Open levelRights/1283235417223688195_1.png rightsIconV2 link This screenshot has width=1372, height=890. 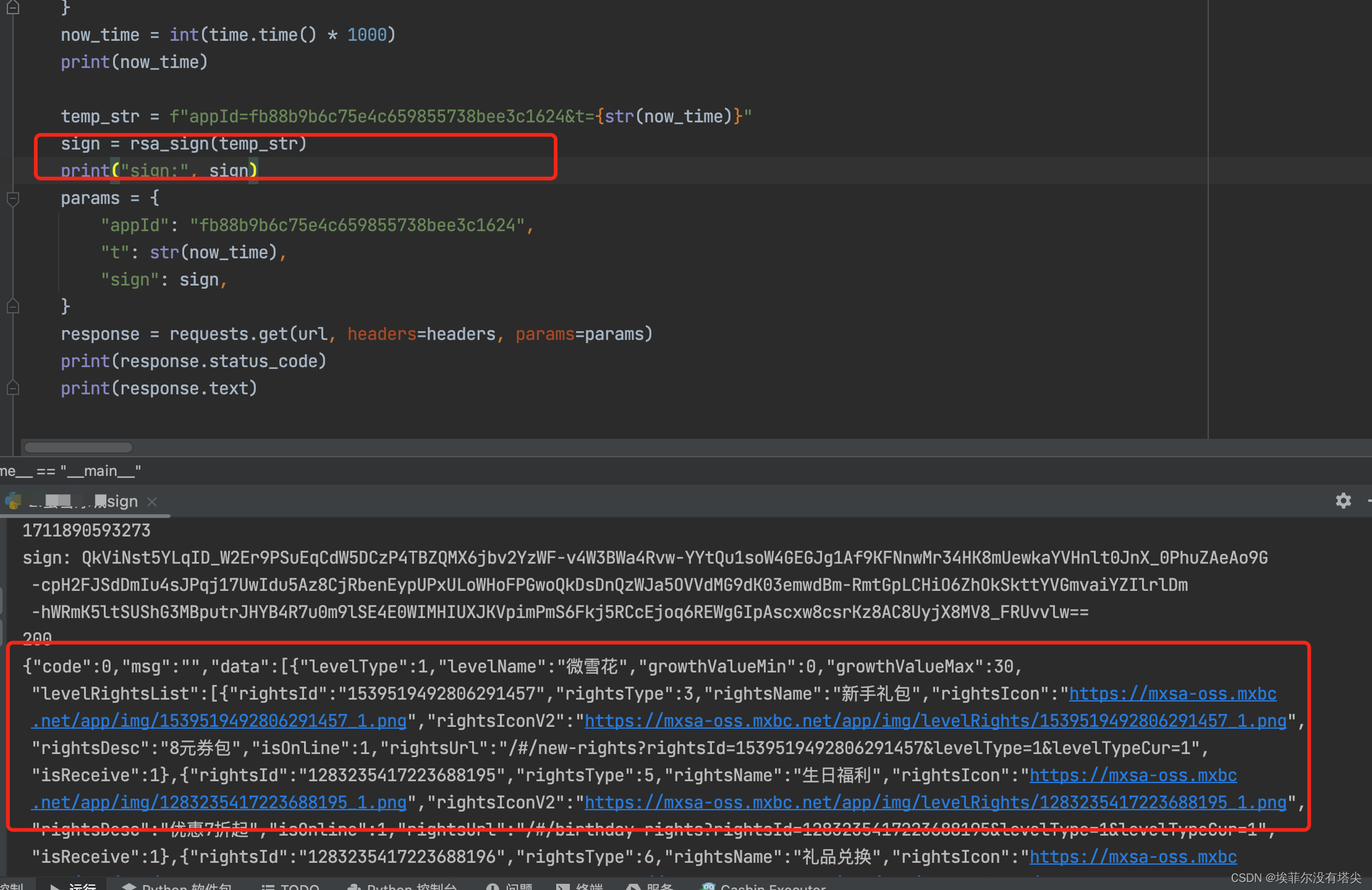pyautogui.click(x=936, y=802)
